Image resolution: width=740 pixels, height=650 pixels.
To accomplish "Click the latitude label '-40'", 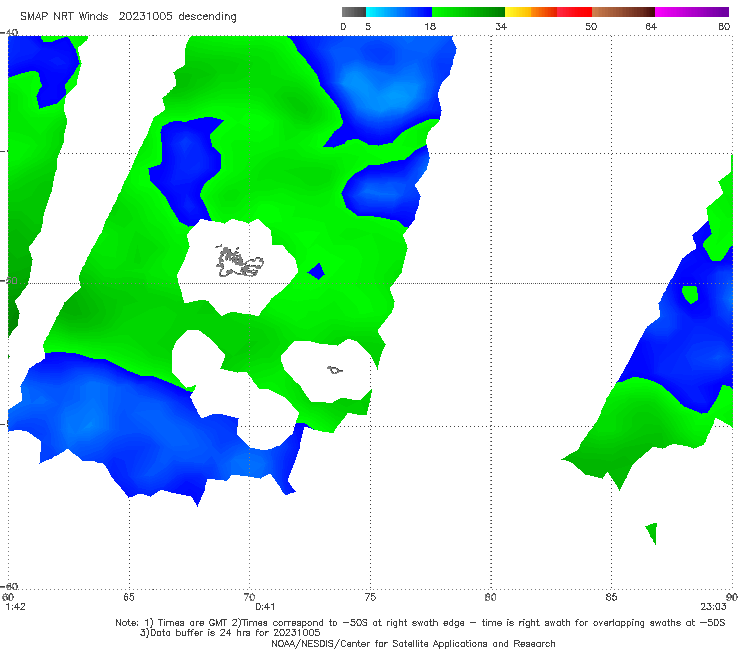I will [x=9, y=33].
